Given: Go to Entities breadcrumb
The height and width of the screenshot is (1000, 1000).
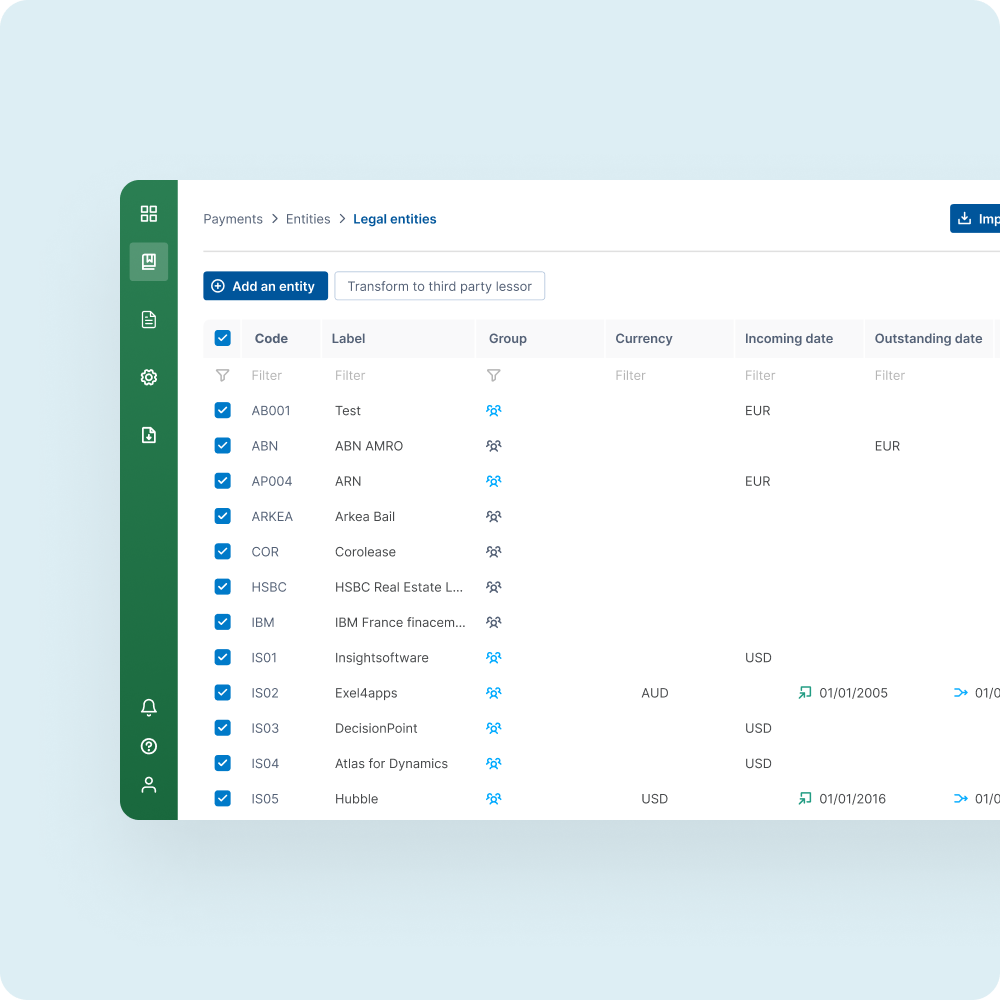Looking at the screenshot, I should point(308,219).
